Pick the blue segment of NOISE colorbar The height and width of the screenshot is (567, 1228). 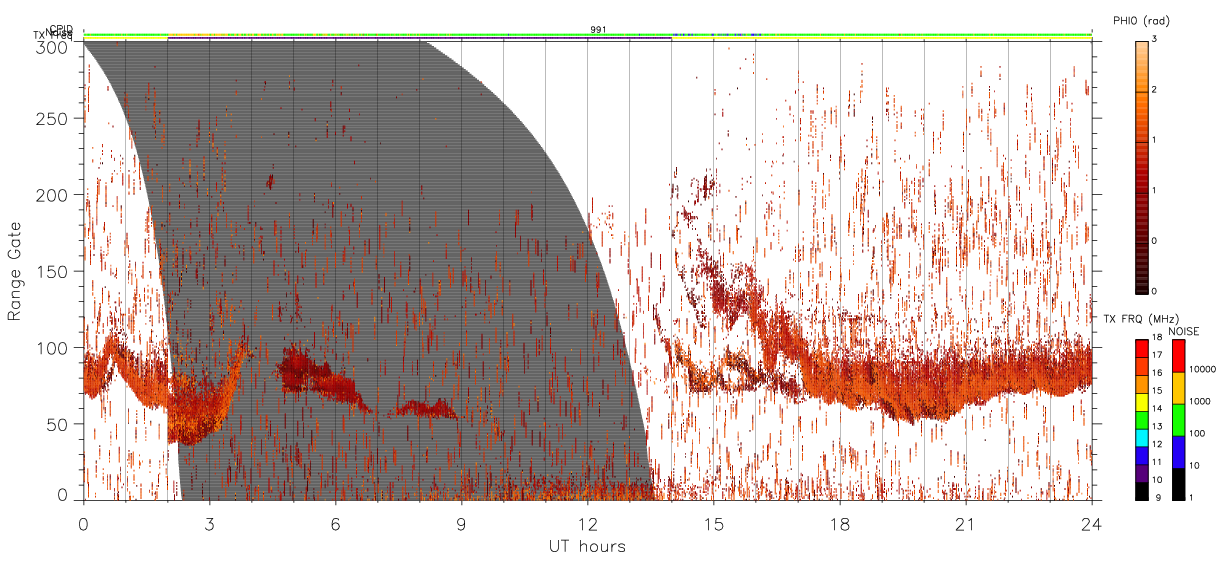(1178, 452)
